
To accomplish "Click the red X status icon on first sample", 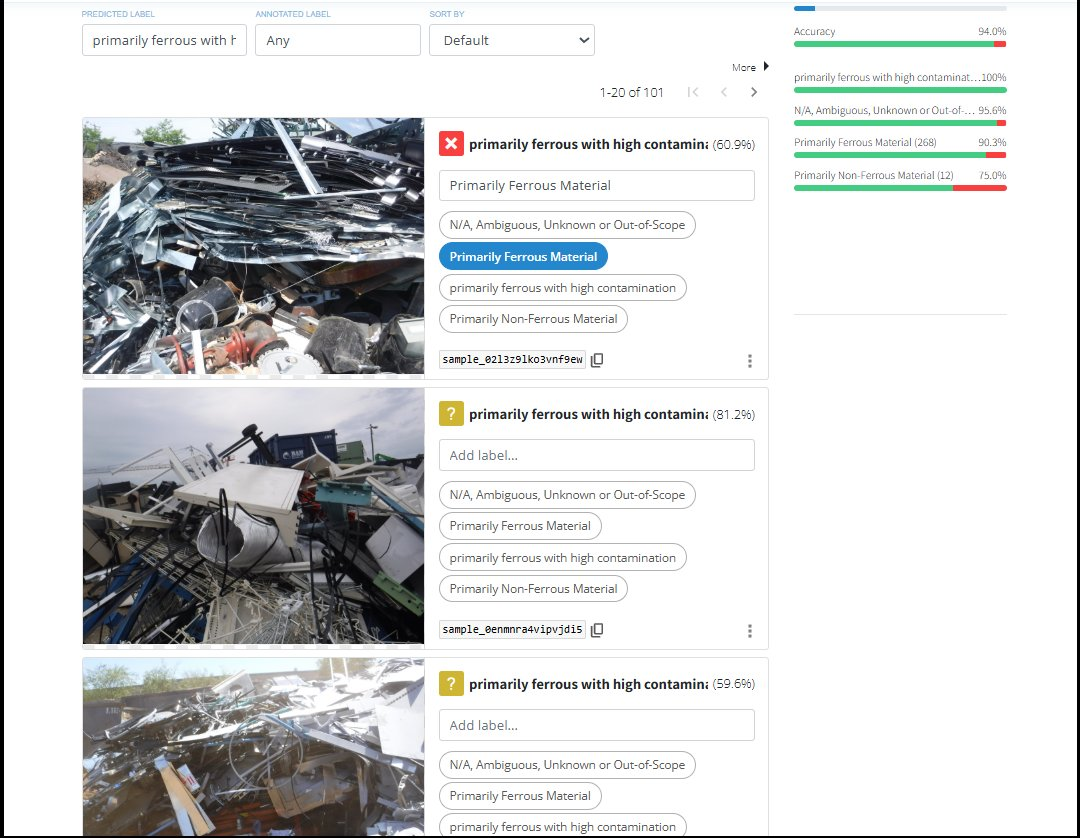I will [x=451, y=143].
